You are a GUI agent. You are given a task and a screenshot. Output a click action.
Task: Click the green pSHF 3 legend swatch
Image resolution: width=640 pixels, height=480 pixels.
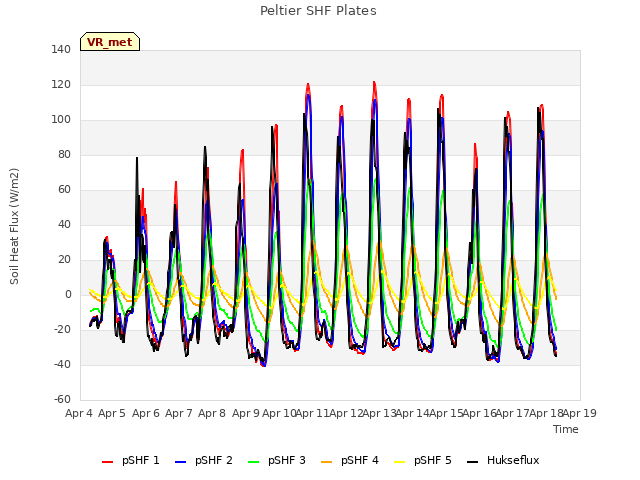click(x=253, y=462)
